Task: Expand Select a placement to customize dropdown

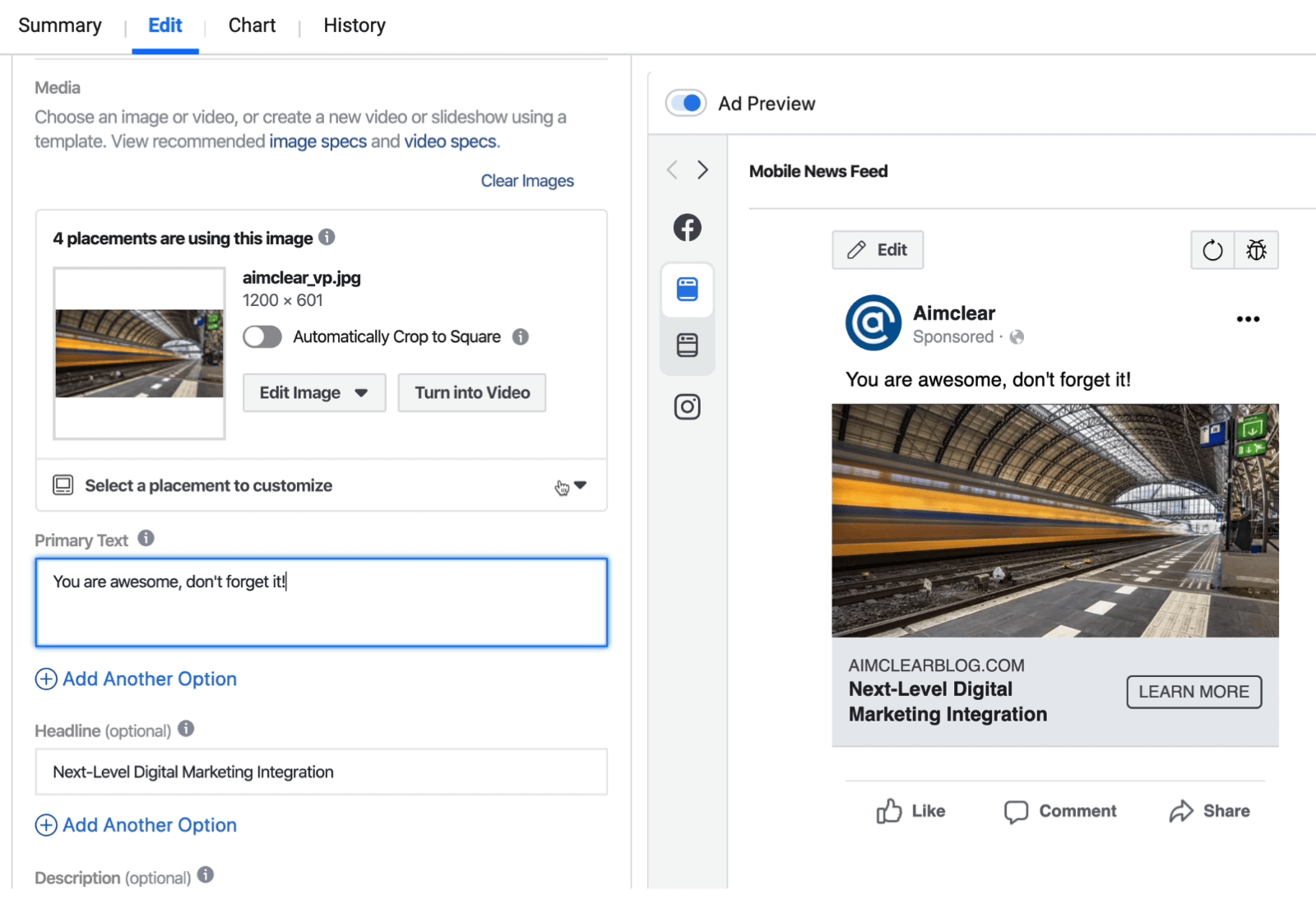Action: click(322, 485)
